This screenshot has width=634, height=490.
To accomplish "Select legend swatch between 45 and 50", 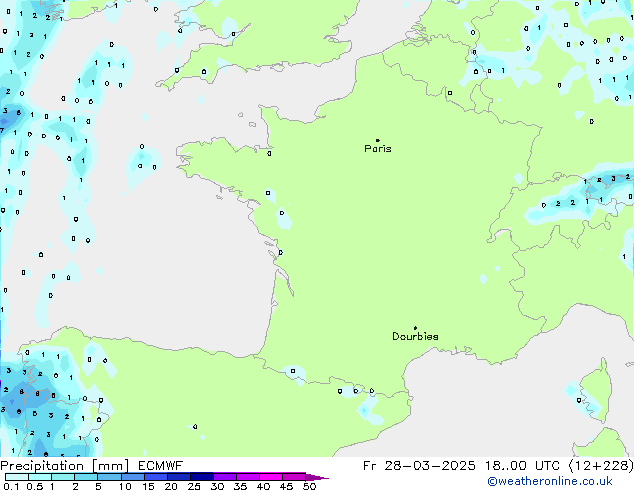I will [294, 477].
